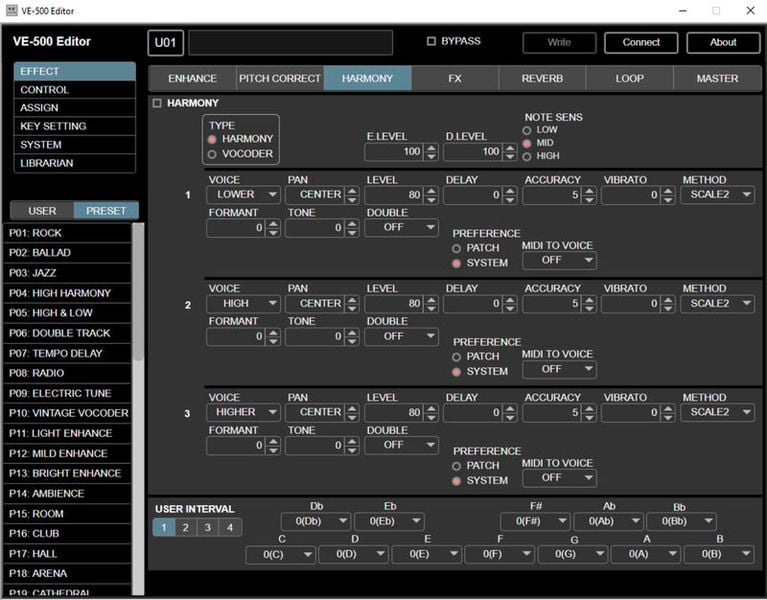Switch to the LOOP tab
Viewport: 767px width, 600px height.
point(630,78)
